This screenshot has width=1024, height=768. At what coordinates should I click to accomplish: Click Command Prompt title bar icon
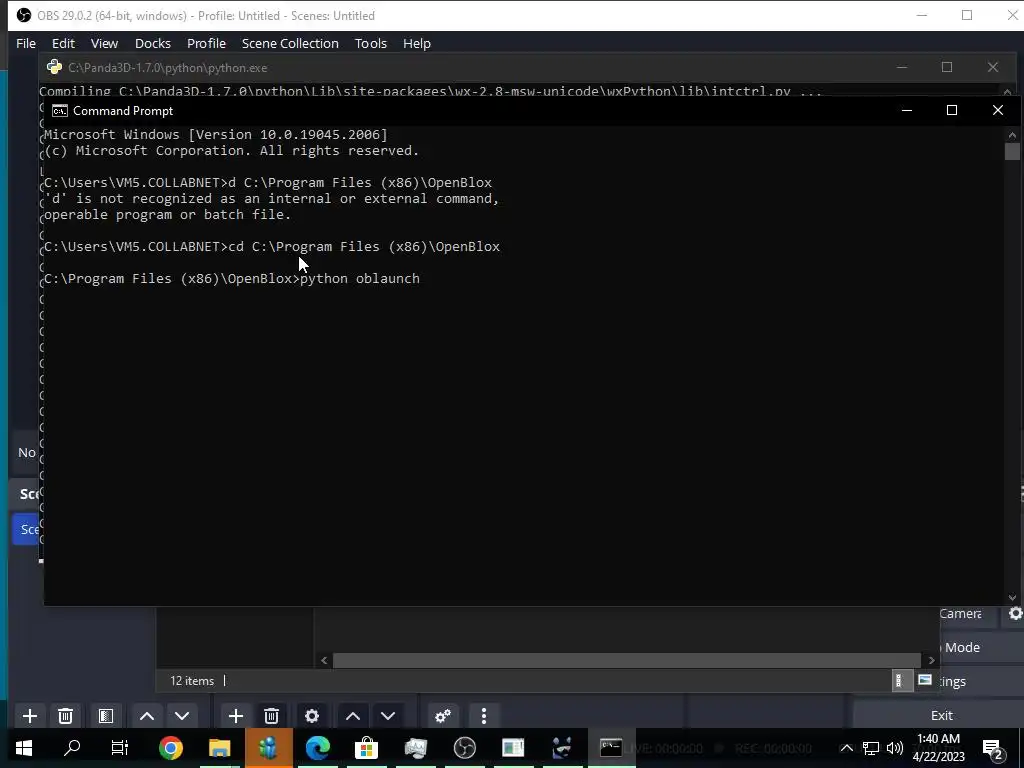[59, 111]
